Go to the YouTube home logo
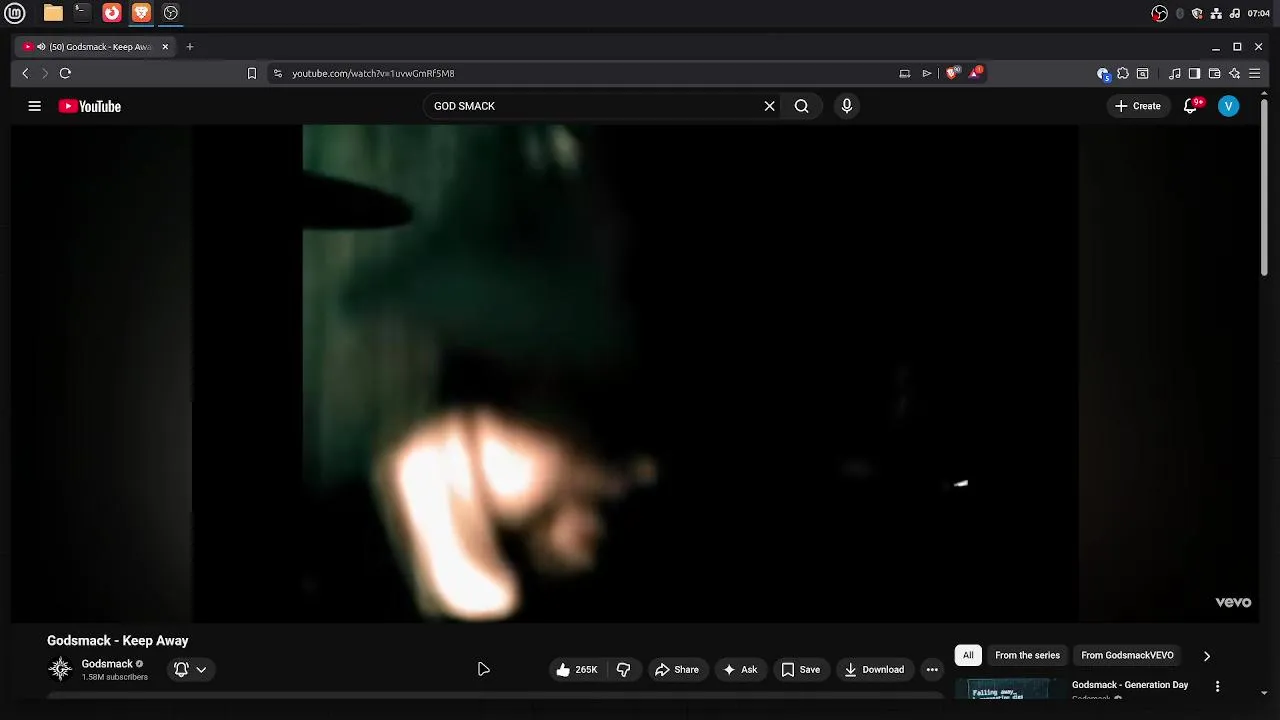This screenshot has height=720, width=1280. 89,106
